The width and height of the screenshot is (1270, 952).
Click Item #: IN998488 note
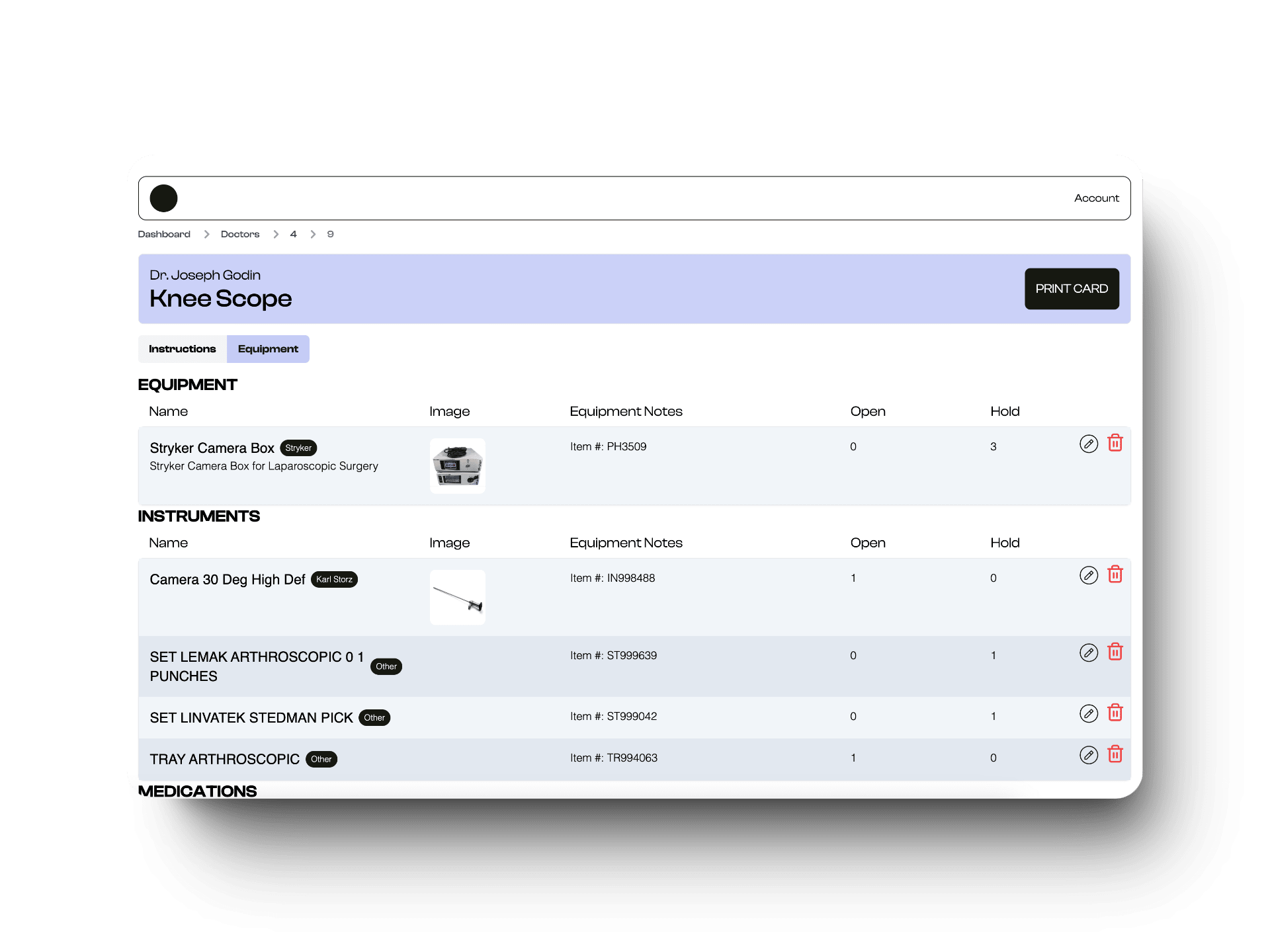click(613, 578)
